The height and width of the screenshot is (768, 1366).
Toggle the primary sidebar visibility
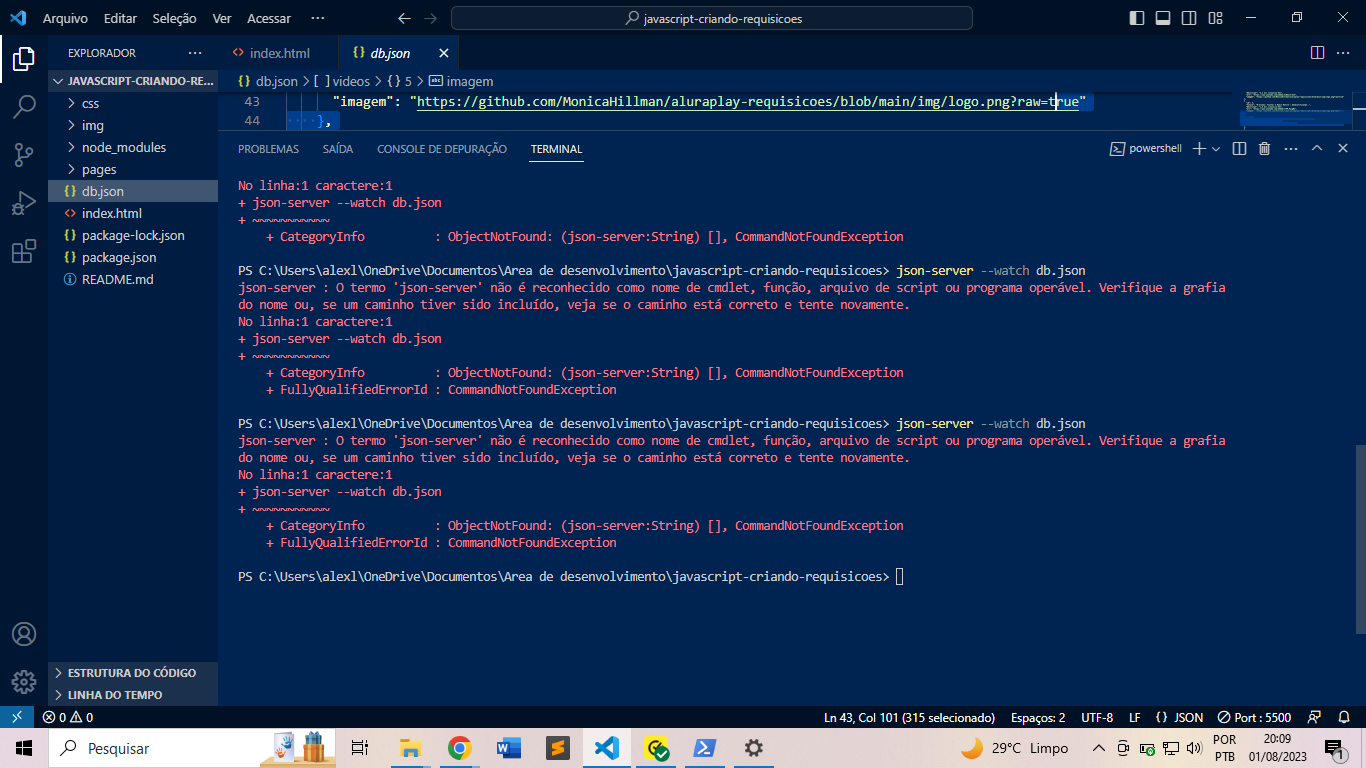(x=1137, y=18)
